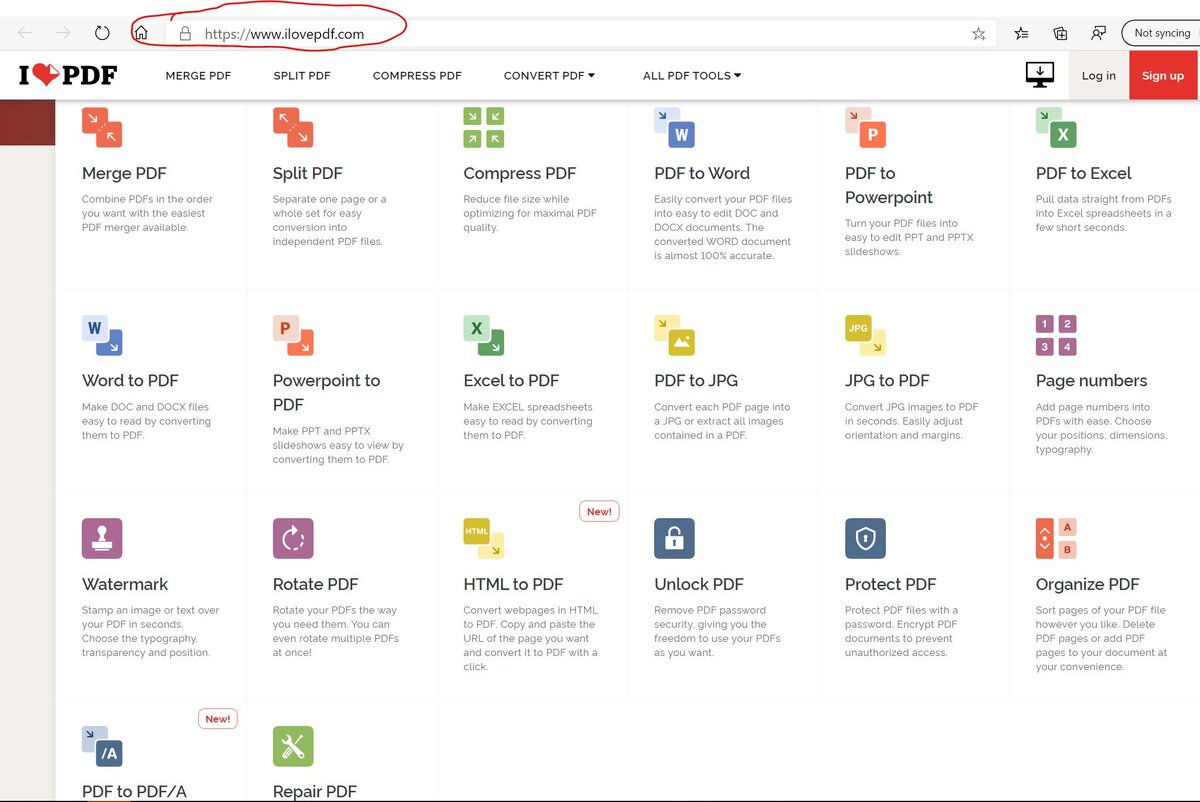Open the Watermark title link
The width and height of the screenshot is (1200, 802).
(125, 584)
